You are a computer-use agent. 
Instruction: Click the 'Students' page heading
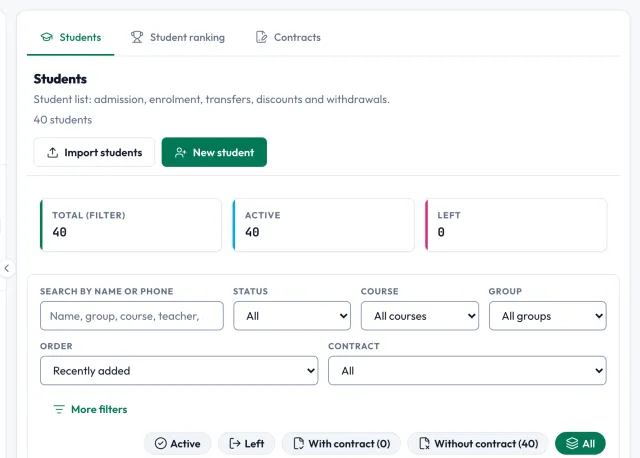pos(60,79)
